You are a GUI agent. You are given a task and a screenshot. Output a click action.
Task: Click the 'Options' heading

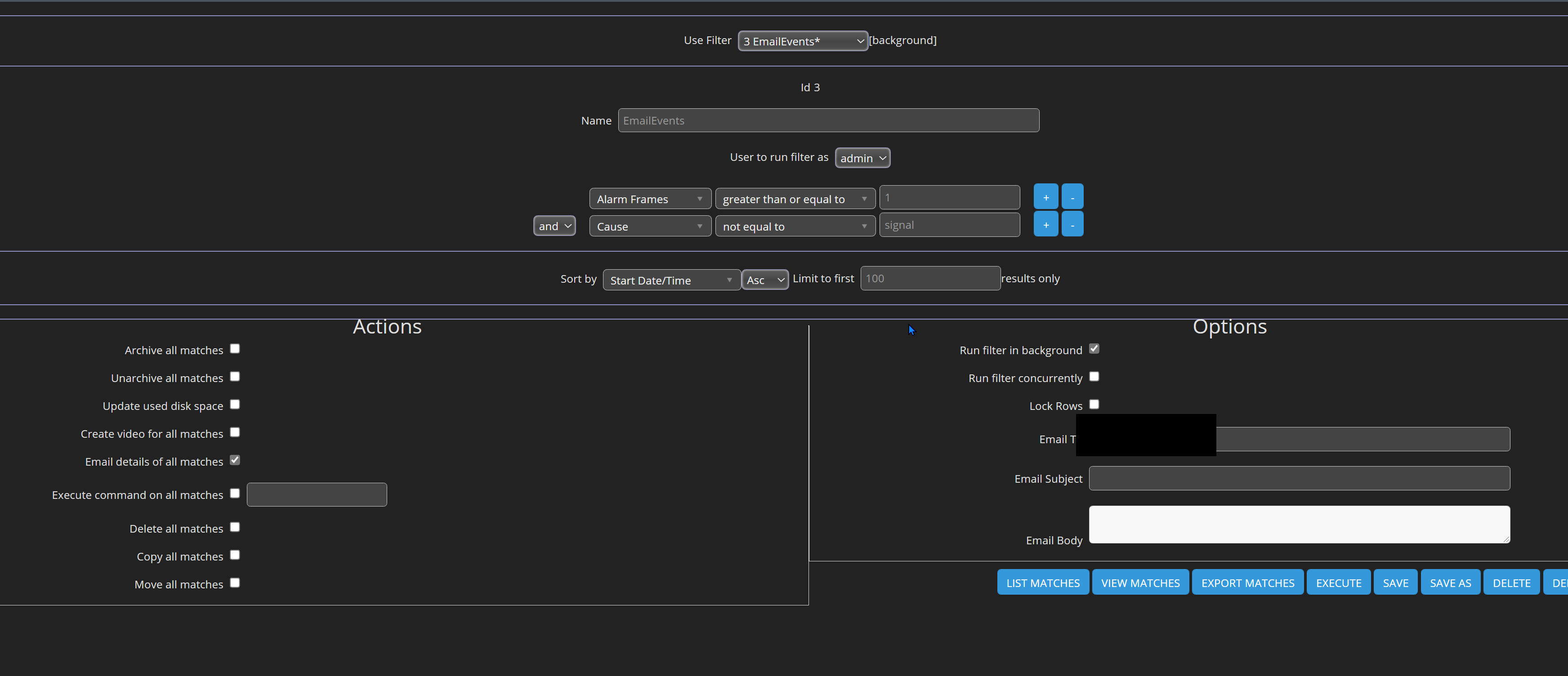[1229, 327]
